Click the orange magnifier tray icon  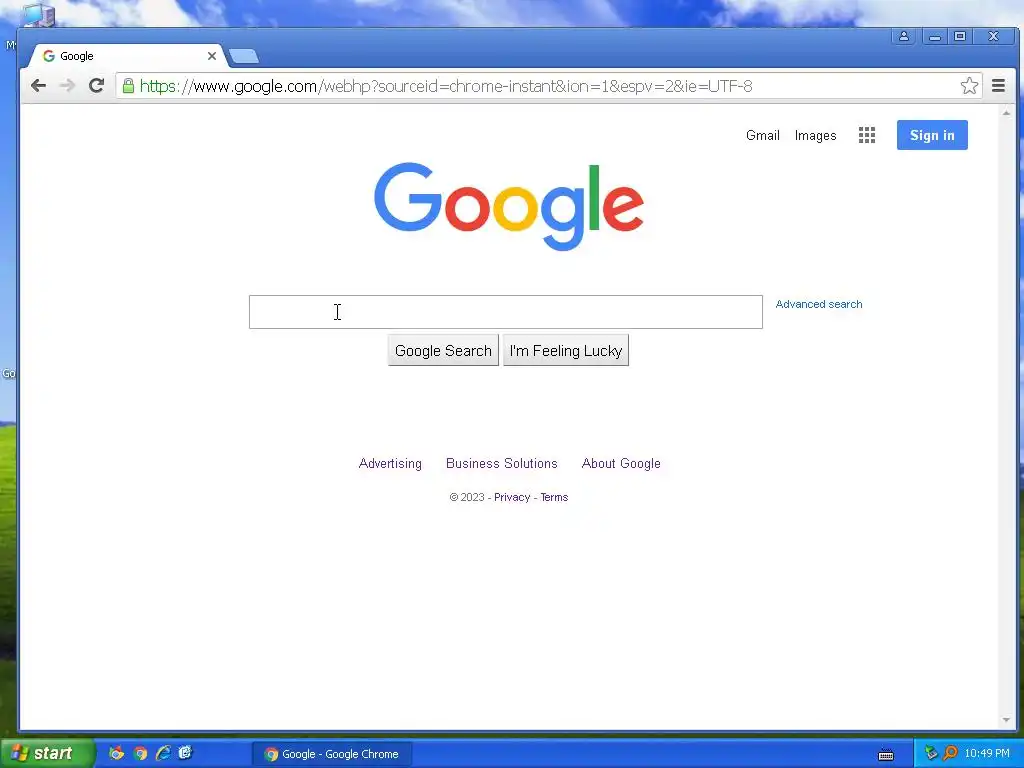tap(950, 754)
